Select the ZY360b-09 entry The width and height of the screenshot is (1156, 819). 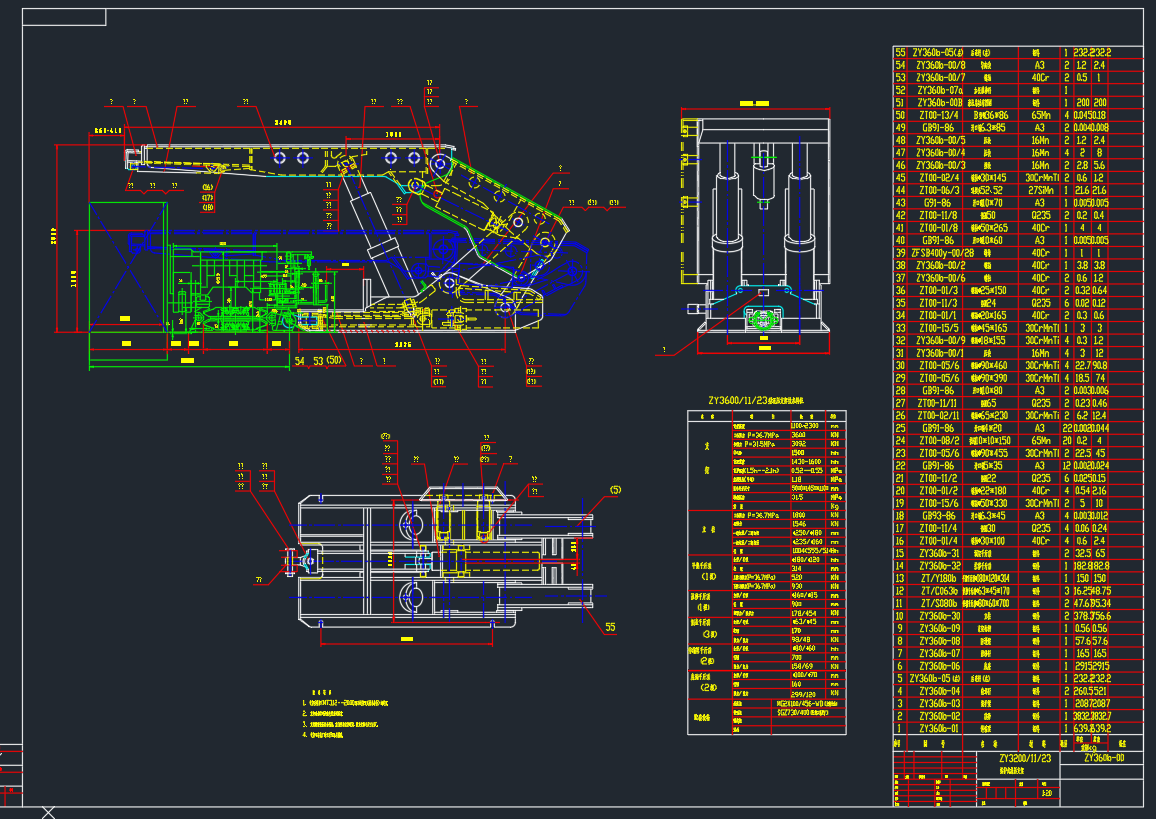point(939,630)
